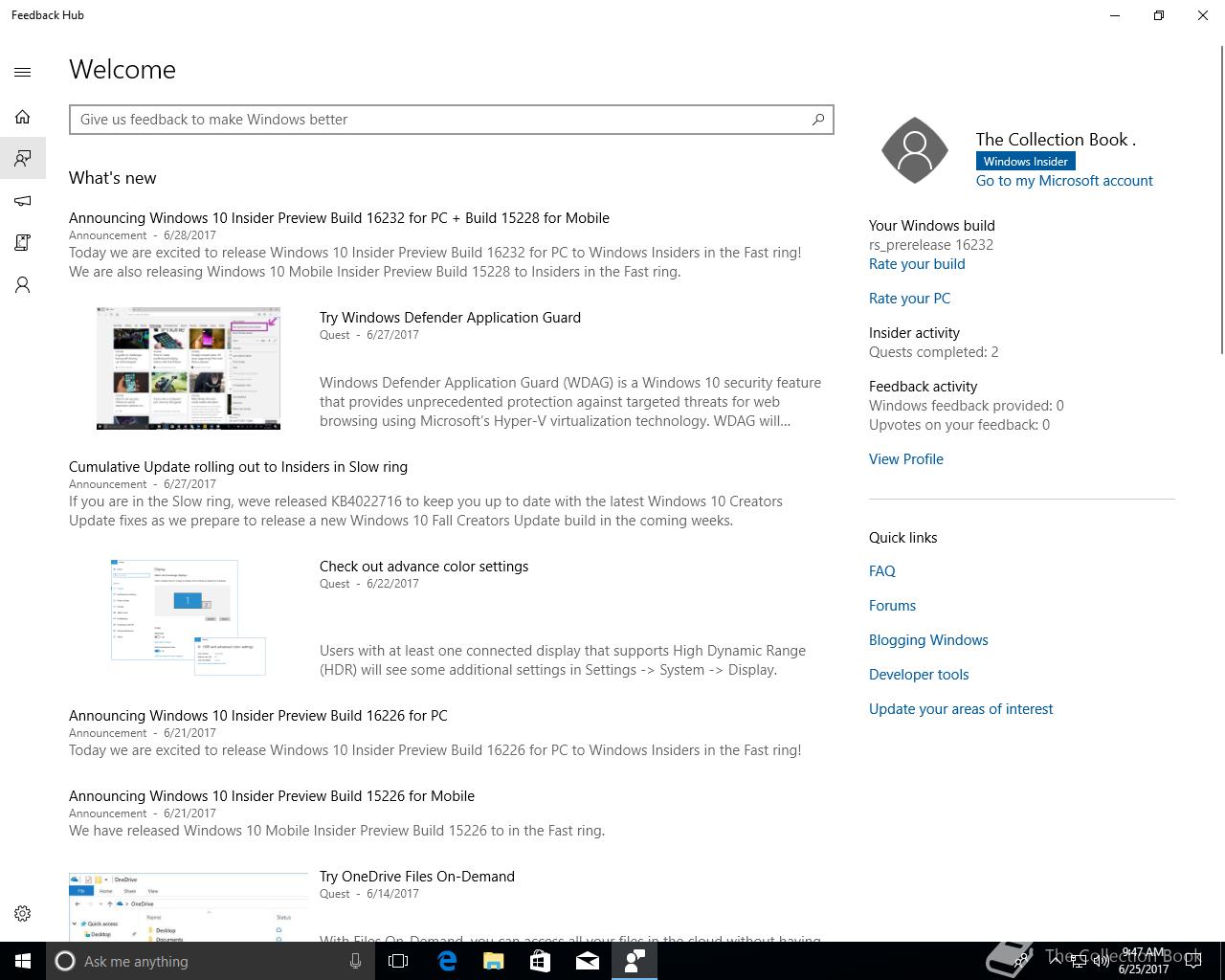This screenshot has height=980, width=1225.
Task: Click Rate your build link
Action: click(x=917, y=264)
